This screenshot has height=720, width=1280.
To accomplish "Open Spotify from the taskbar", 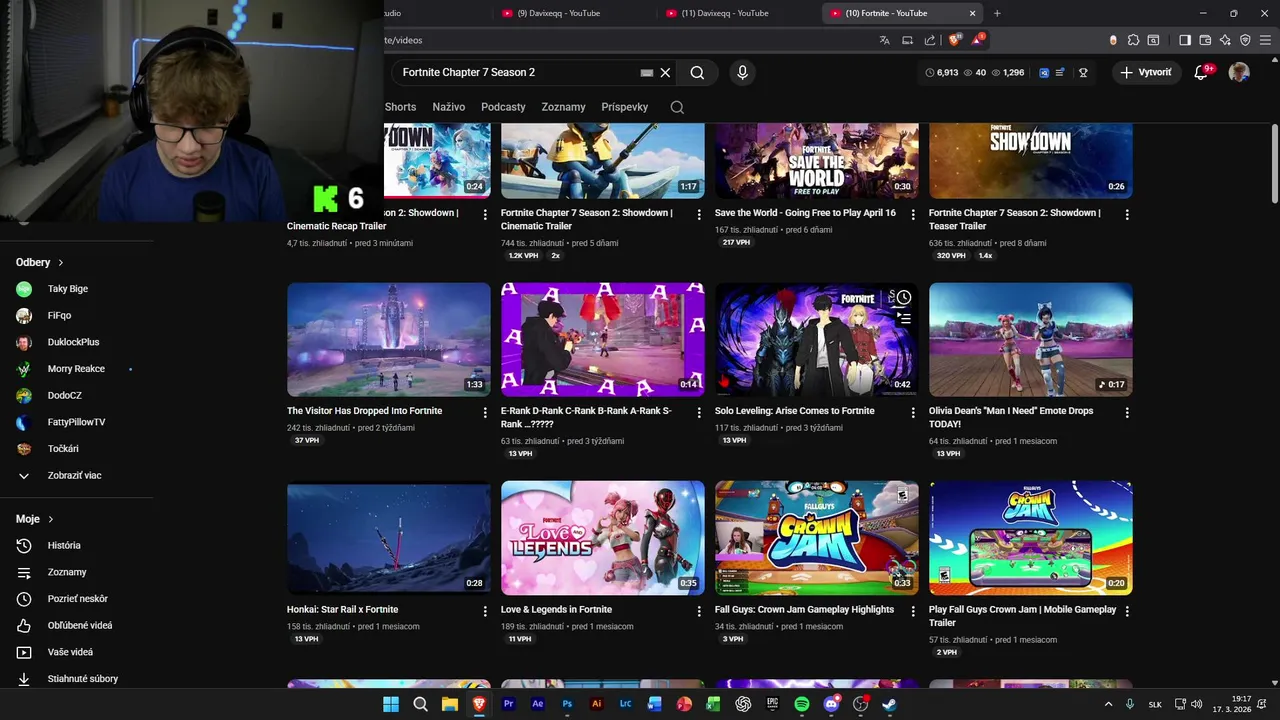I will (802, 704).
